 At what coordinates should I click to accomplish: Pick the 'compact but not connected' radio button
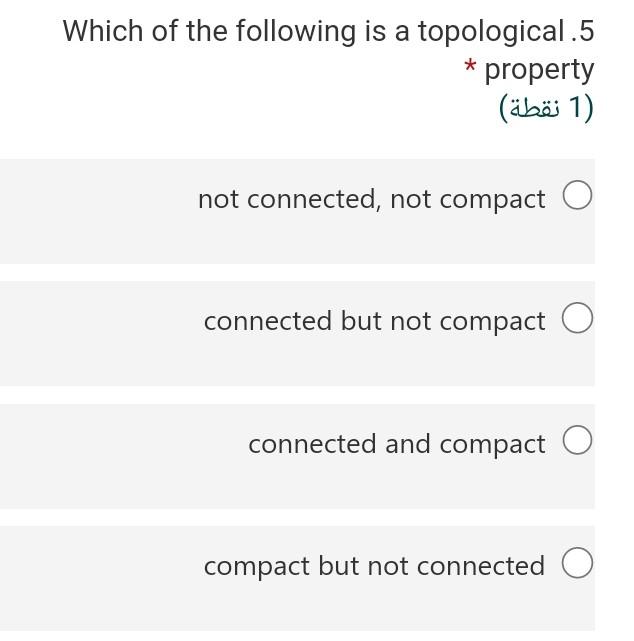[x=577, y=563]
